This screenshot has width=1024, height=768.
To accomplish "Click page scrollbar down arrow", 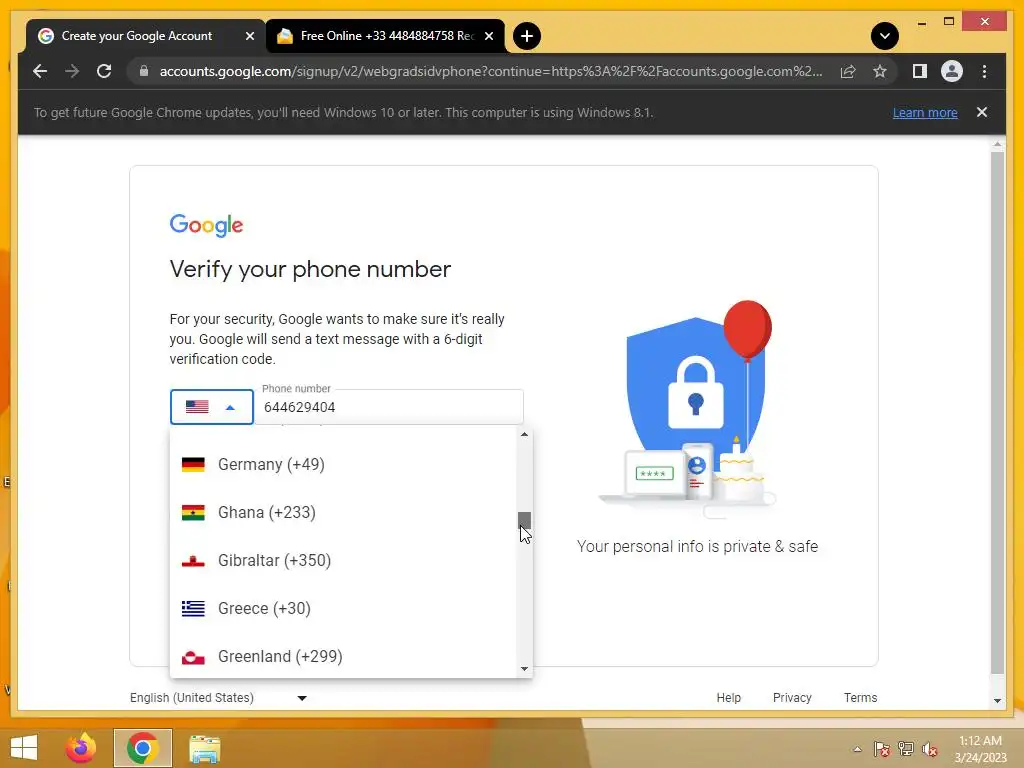I will point(997,701).
